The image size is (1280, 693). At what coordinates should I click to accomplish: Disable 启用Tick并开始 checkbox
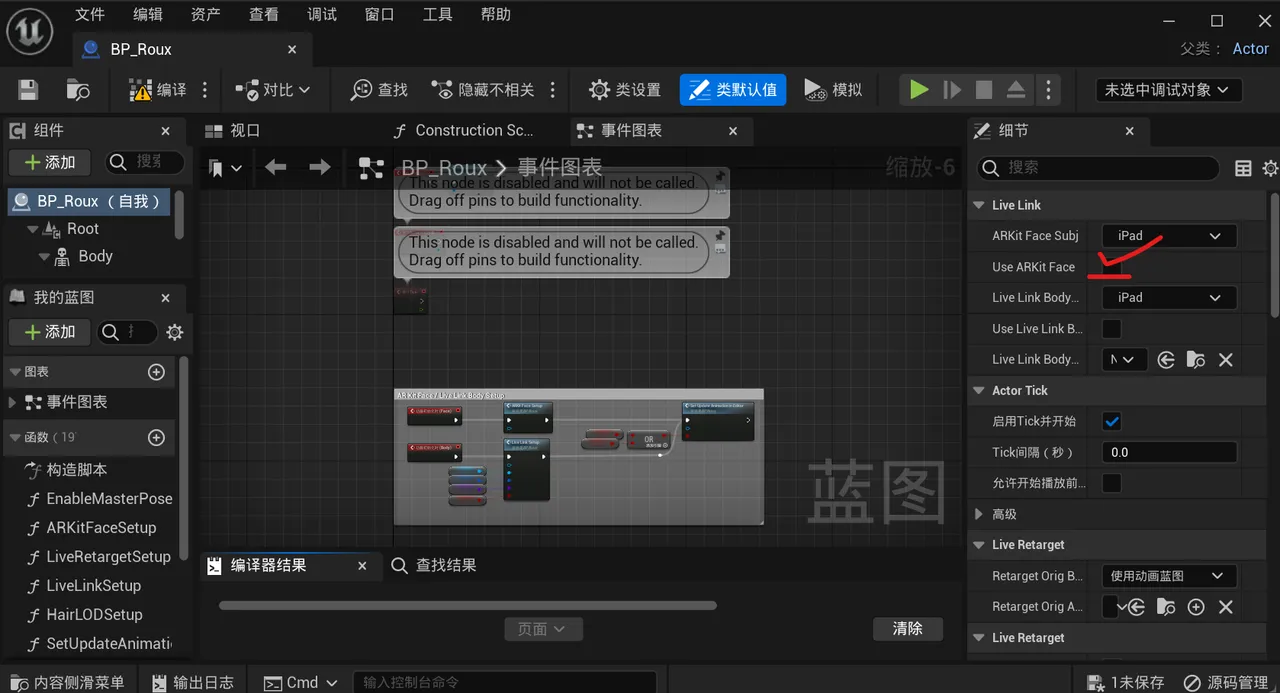(x=1111, y=421)
